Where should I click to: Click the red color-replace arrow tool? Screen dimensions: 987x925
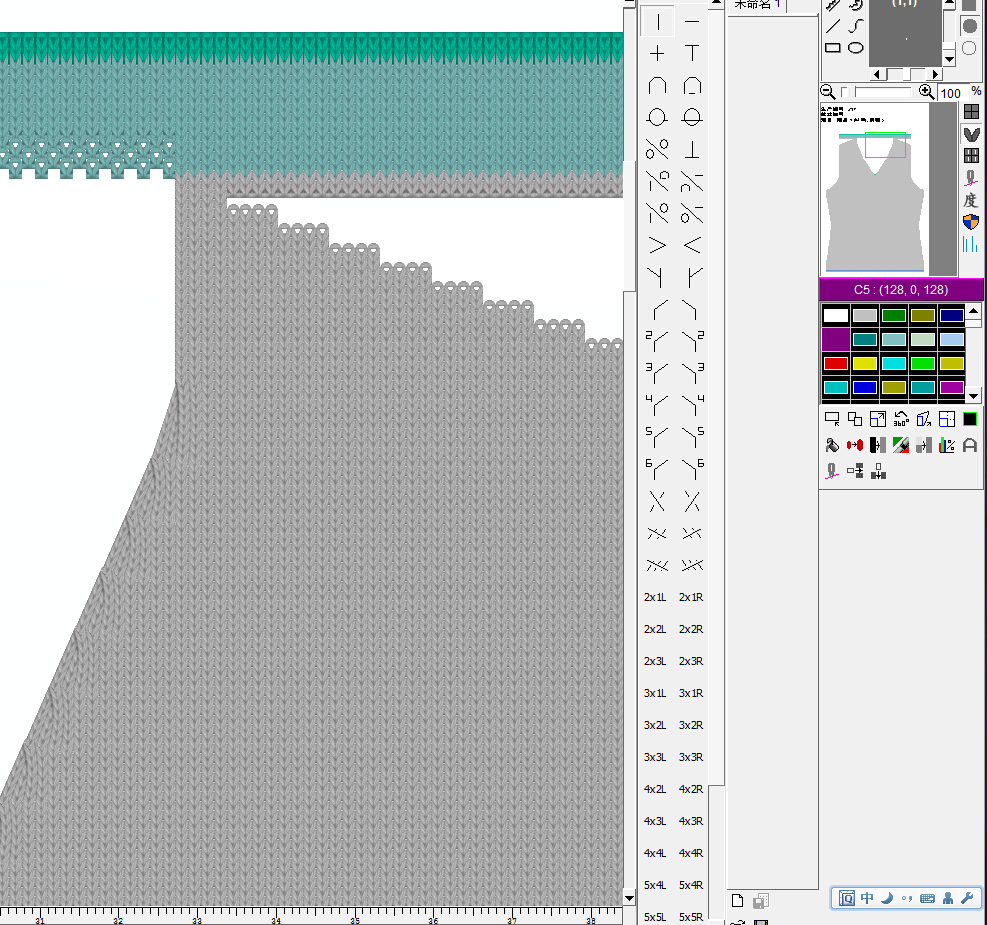tap(855, 446)
